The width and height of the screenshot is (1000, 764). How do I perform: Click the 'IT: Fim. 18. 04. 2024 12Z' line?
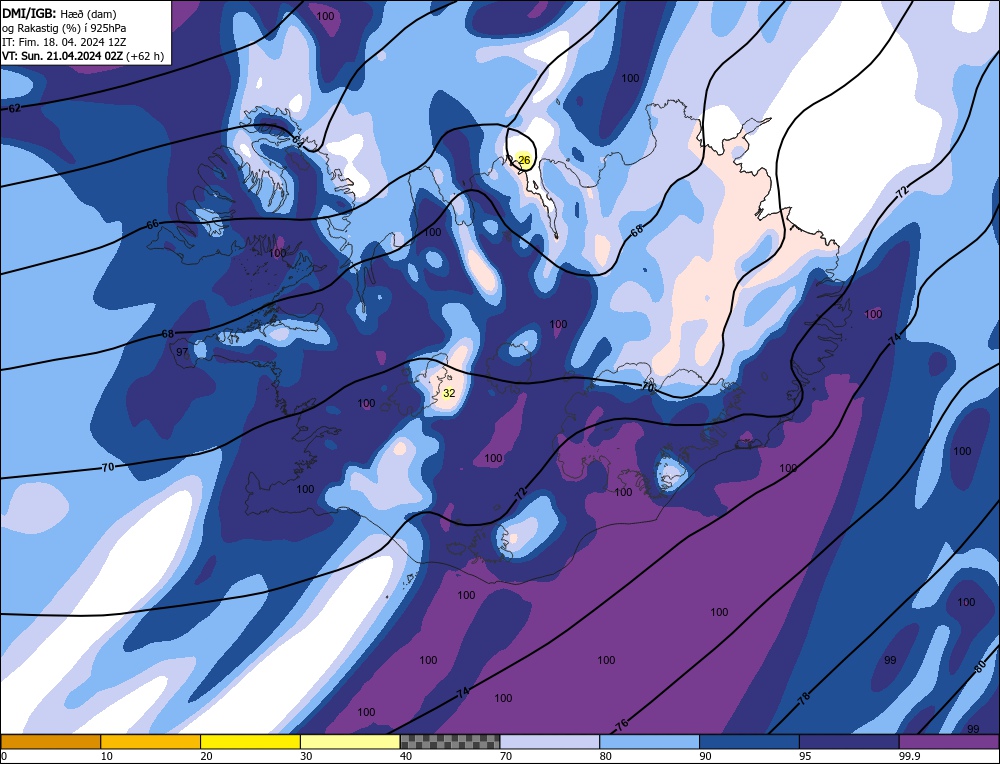pos(64,42)
